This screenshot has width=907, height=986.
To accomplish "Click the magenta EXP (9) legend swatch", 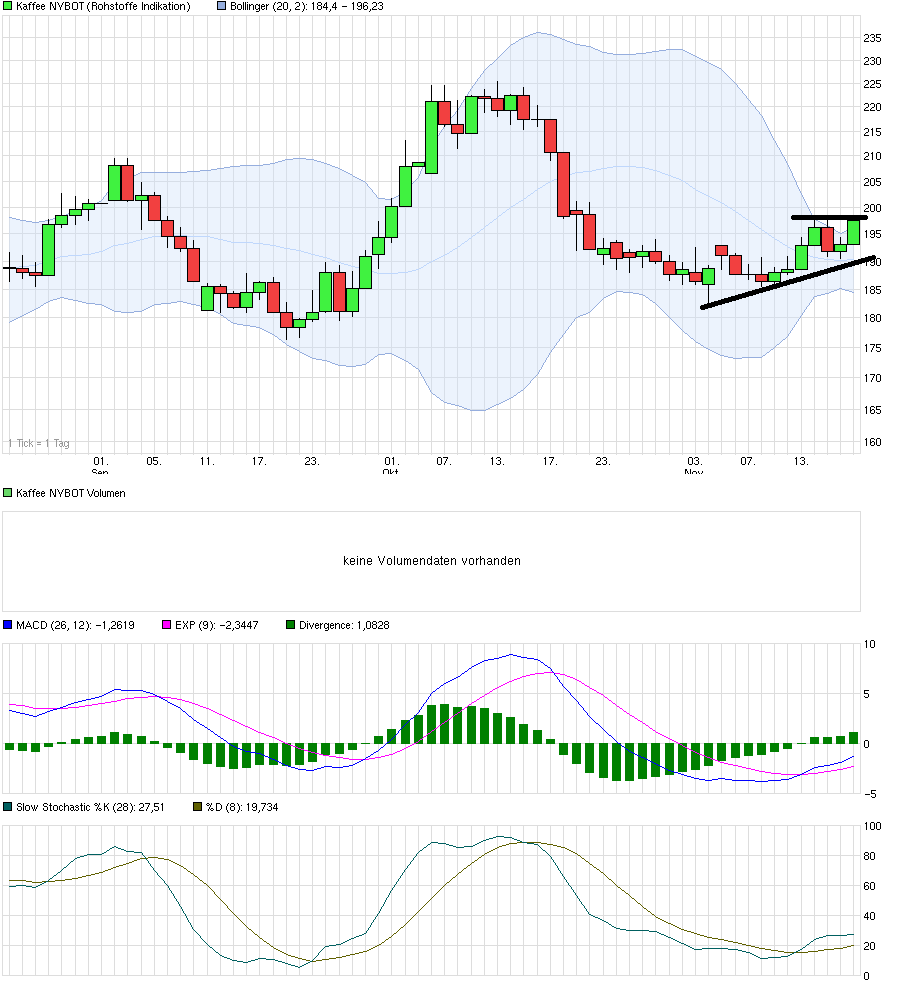I will tap(167, 625).
